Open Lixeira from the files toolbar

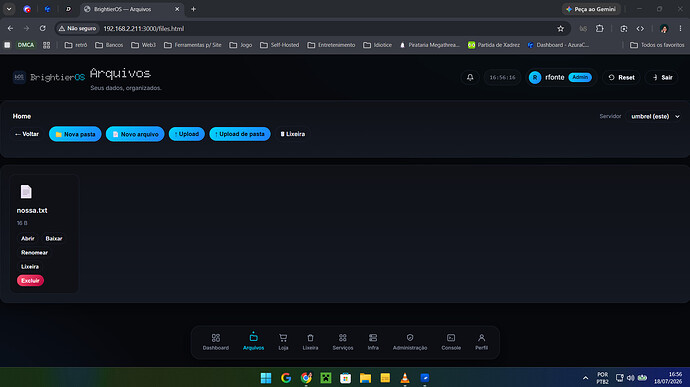click(293, 134)
